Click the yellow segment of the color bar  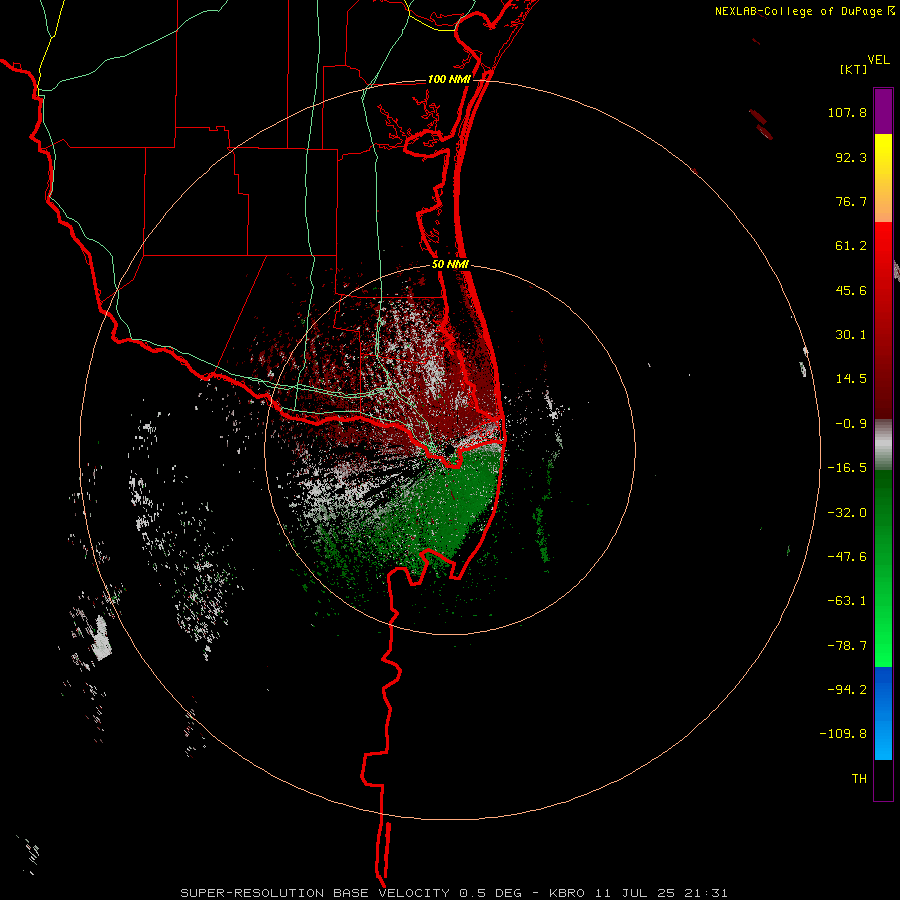(883, 178)
